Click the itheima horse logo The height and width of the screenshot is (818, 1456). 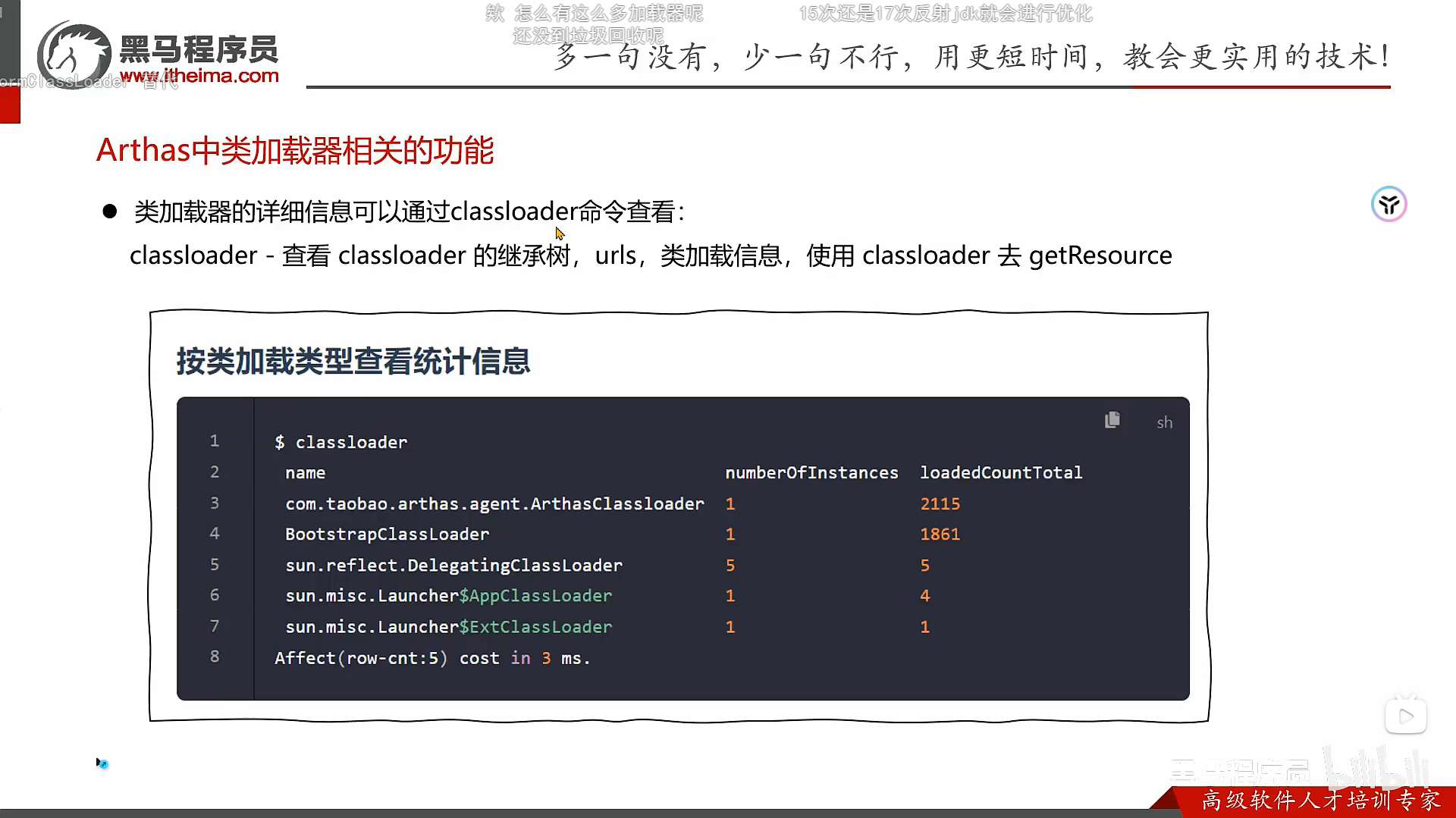[x=74, y=55]
